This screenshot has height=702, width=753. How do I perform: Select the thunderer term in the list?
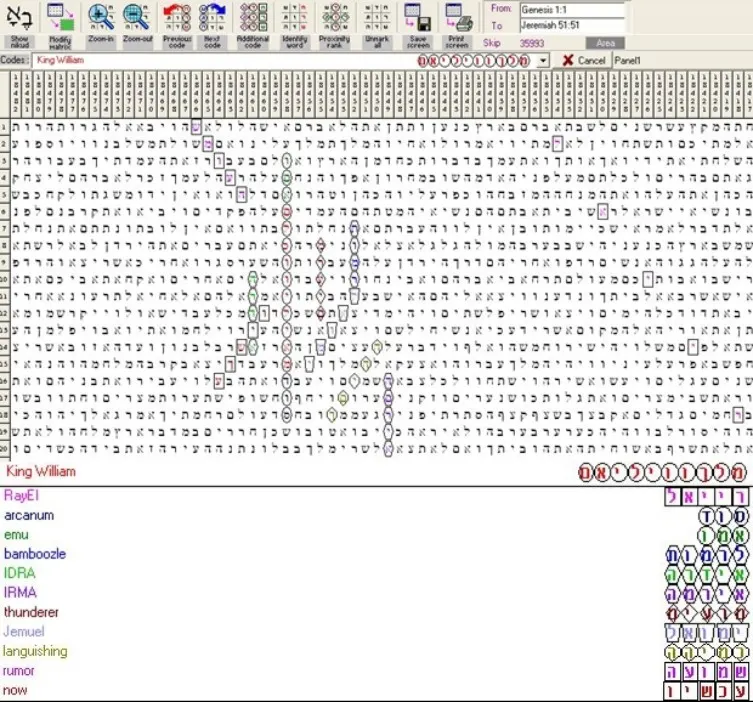click(x=31, y=612)
